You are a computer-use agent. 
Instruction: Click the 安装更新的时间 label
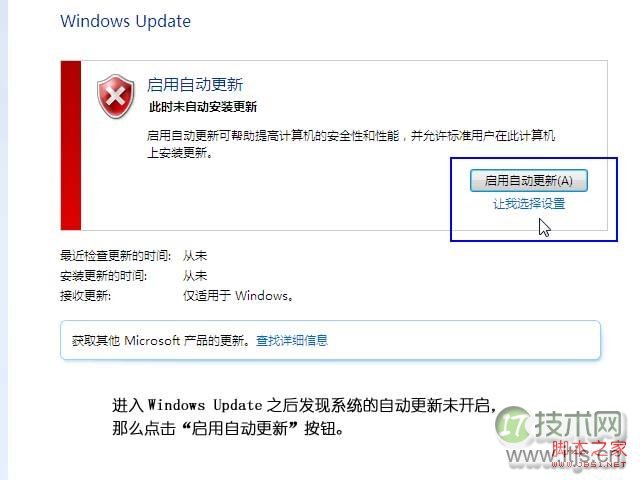coord(103,276)
